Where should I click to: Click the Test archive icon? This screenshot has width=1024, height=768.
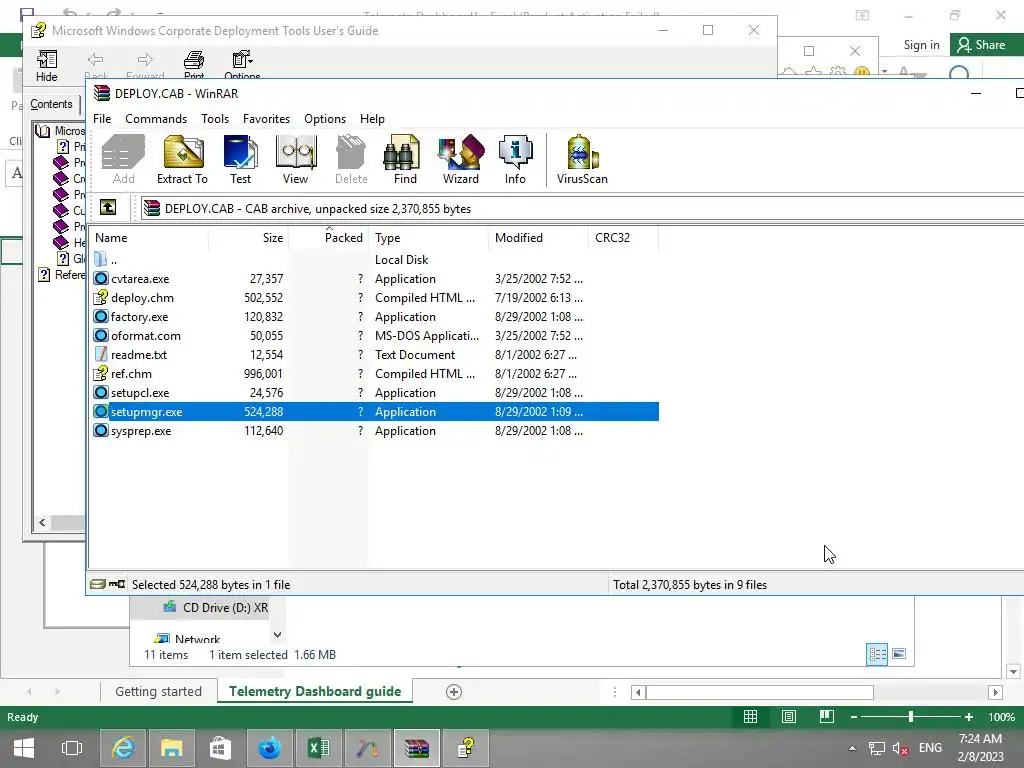pyautogui.click(x=240, y=159)
